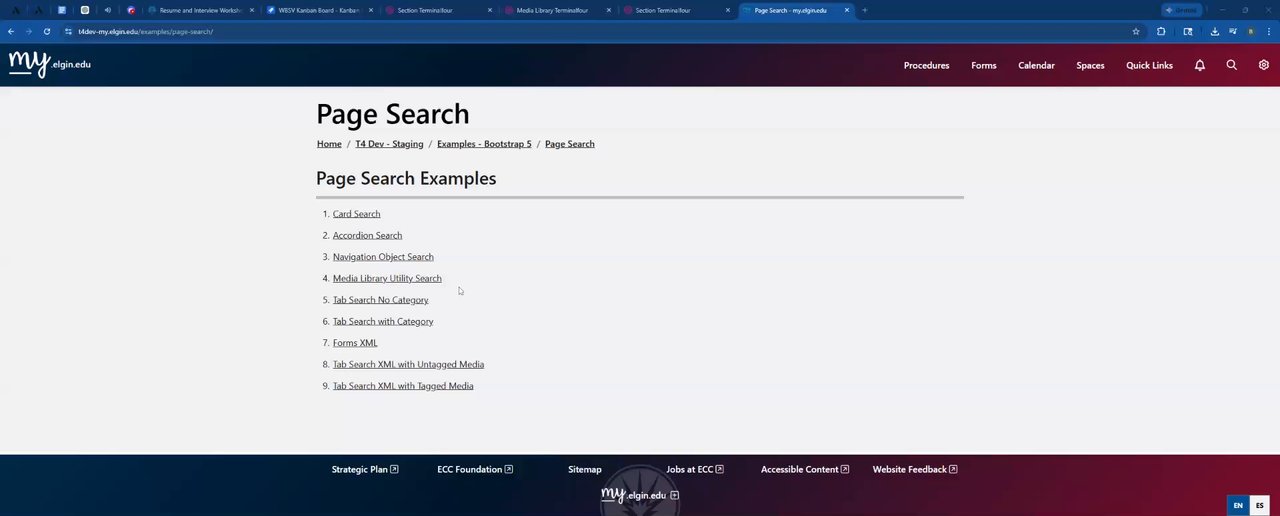Screen dimensions: 1280x516
Task: Open Strategic Plan footer link
Action: (x=365, y=469)
